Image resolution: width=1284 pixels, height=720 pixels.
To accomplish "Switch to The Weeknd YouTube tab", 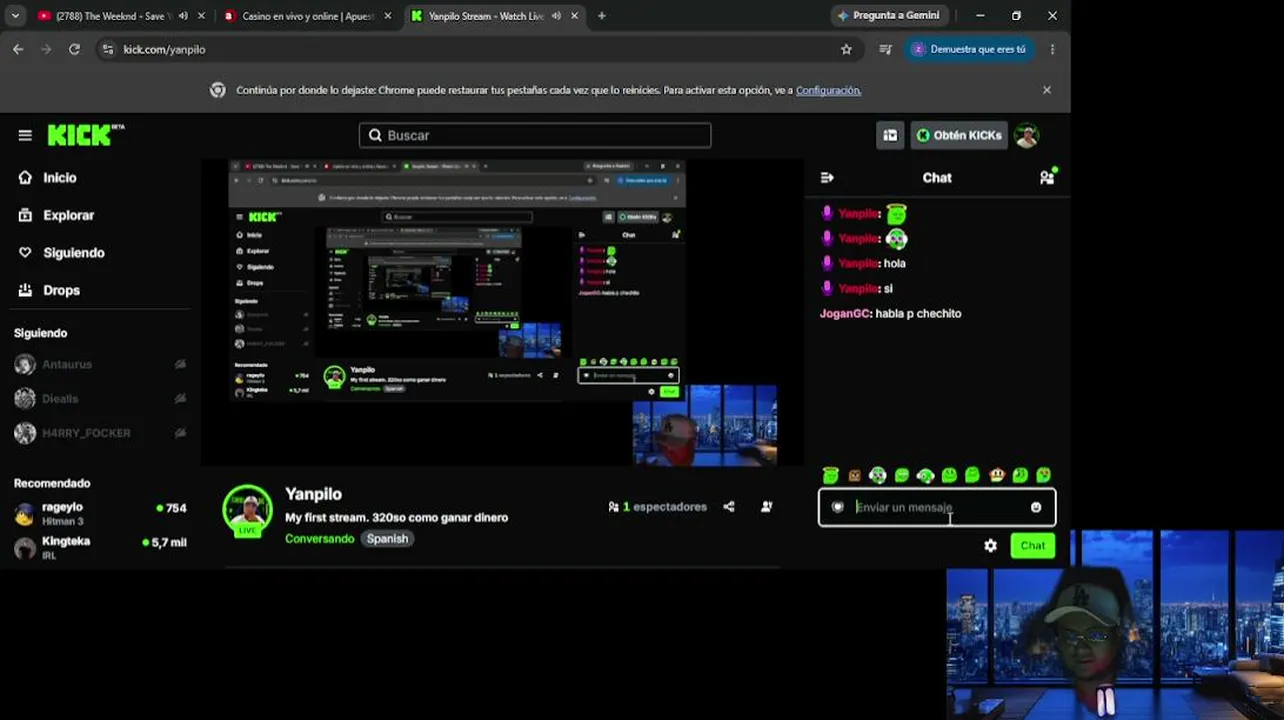I will pos(111,16).
